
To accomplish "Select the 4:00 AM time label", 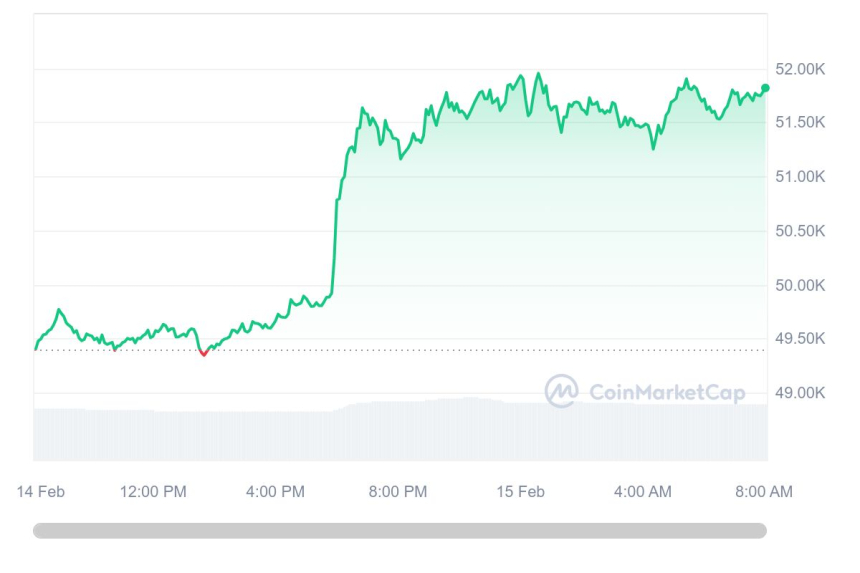I will 642,491.
